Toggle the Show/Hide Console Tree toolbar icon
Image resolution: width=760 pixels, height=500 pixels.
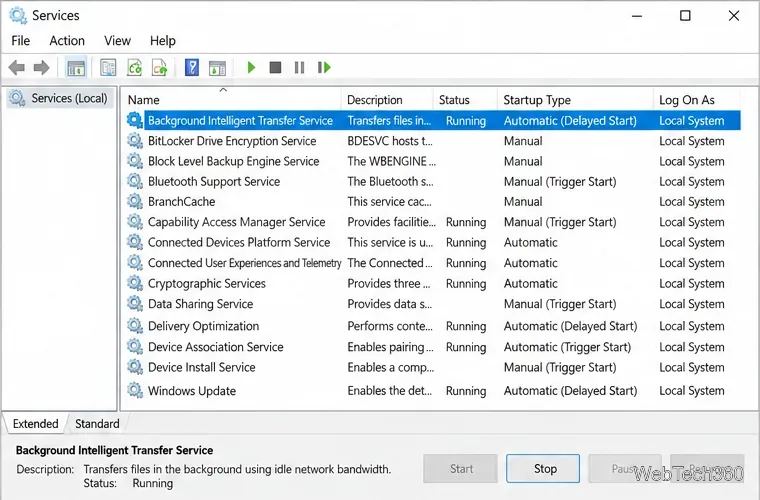(76, 68)
